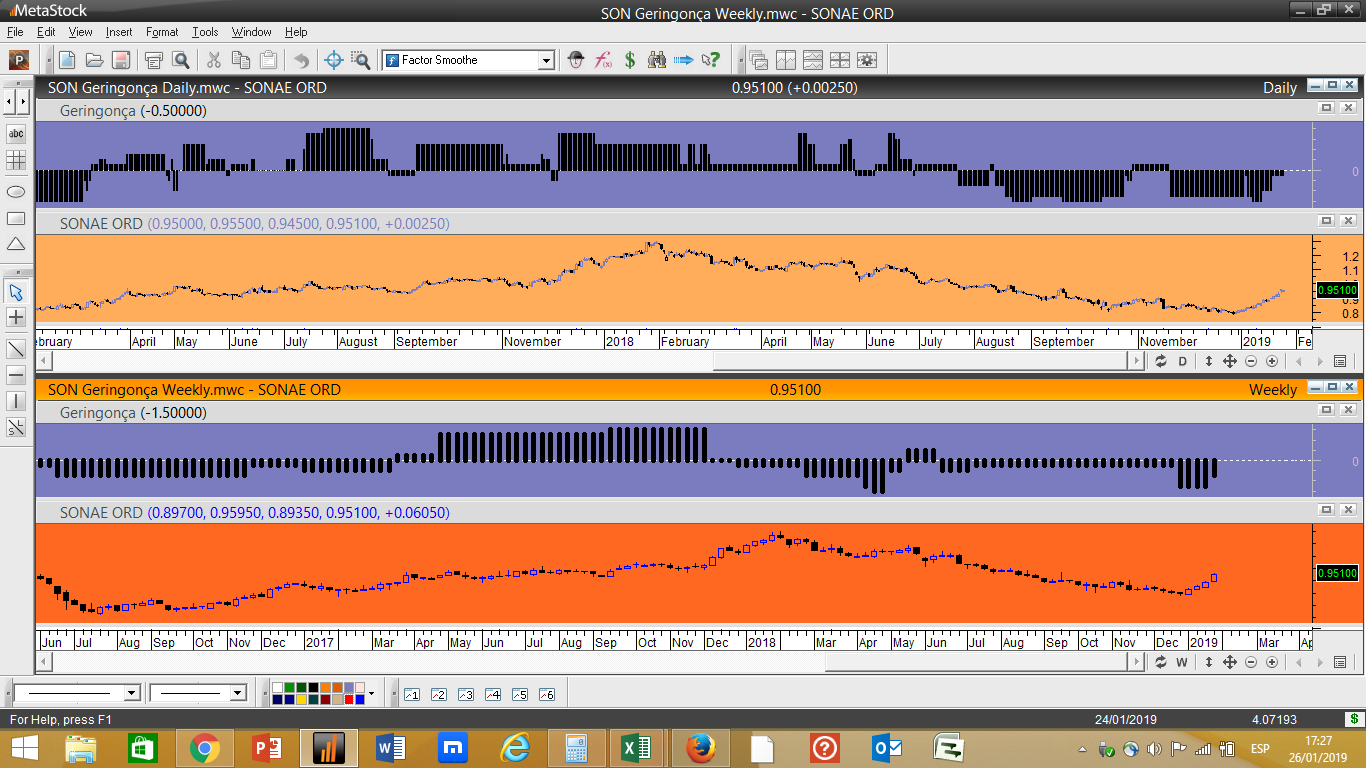1366x768 pixels.
Task: Toggle daily chart periodicity D button
Action: coord(1182,361)
